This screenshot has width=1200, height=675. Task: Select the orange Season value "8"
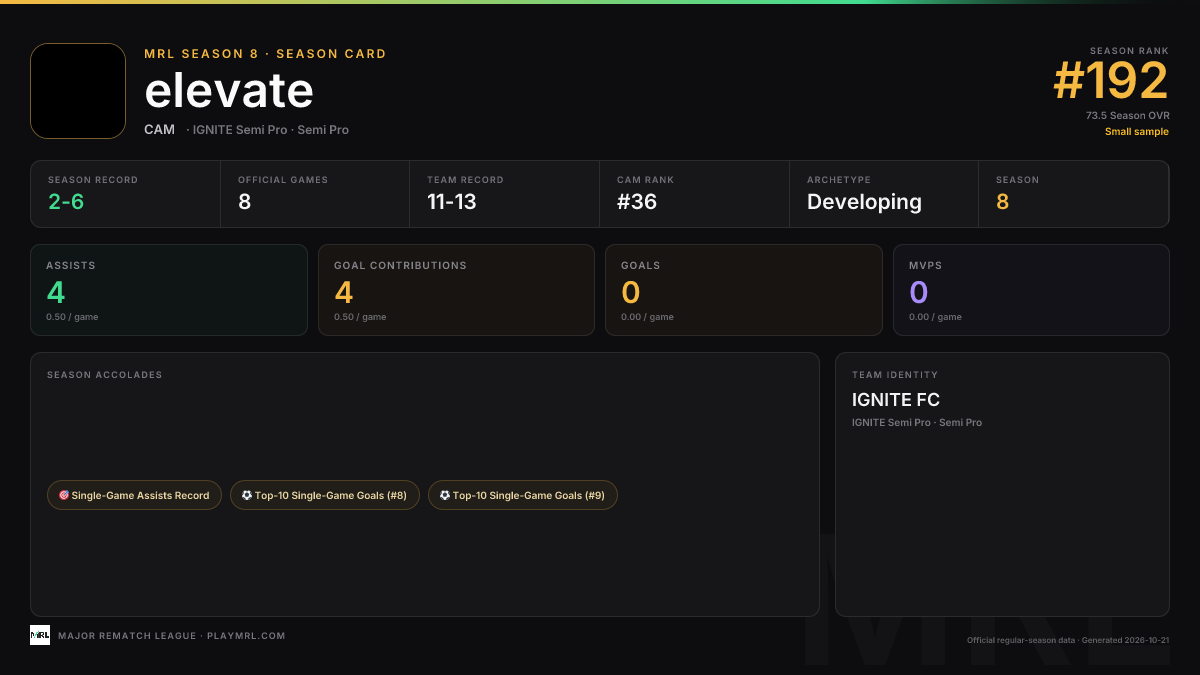pos(1002,202)
